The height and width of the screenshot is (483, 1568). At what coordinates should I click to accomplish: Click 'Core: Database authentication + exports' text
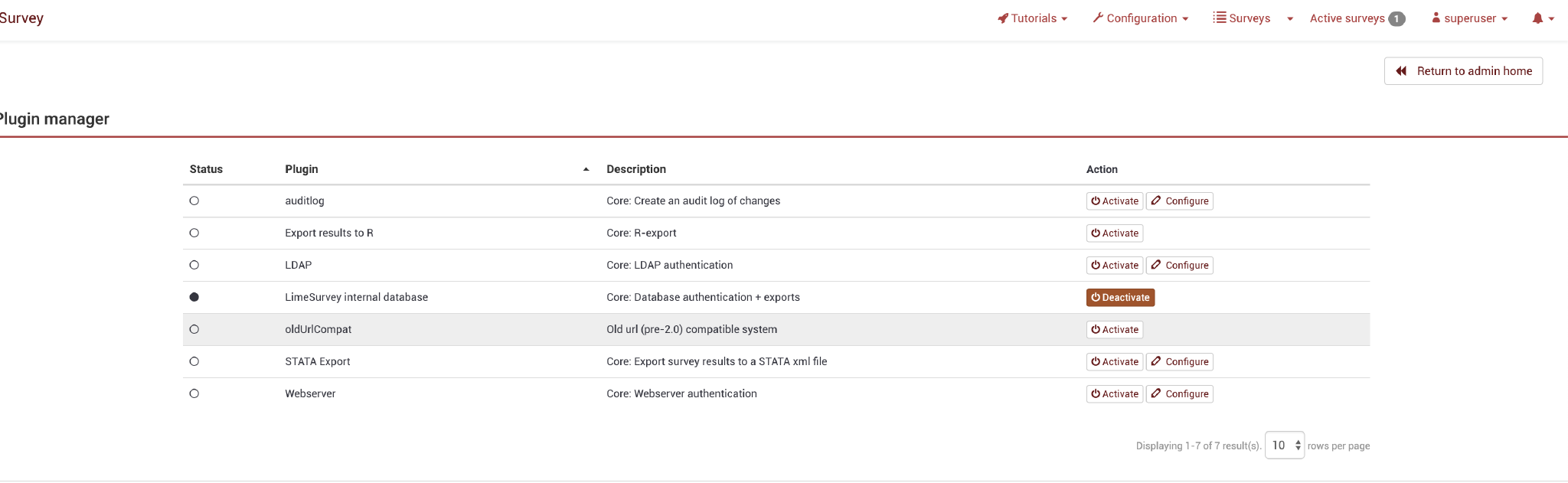pyautogui.click(x=703, y=297)
